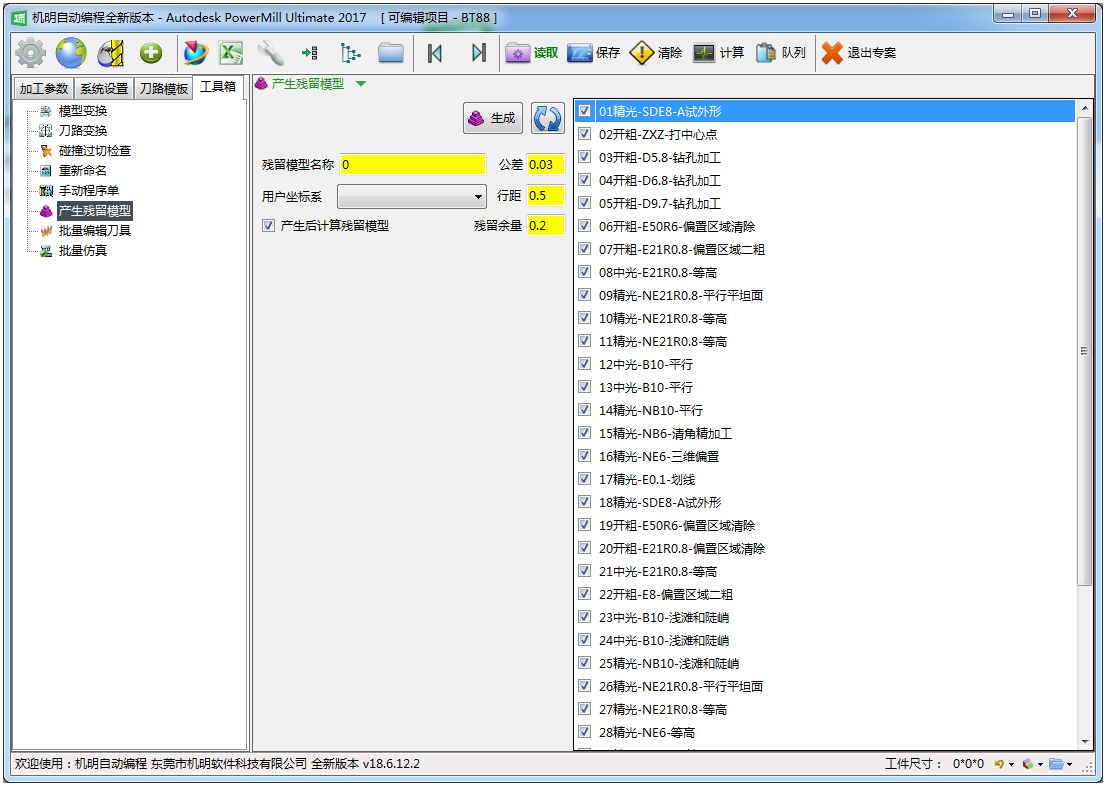The width and height of the screenshot is (1108, 789).
Task: Click the scroll-up arrow of toolpath list
Action: pyautogui.click(x=1085, y=109)
